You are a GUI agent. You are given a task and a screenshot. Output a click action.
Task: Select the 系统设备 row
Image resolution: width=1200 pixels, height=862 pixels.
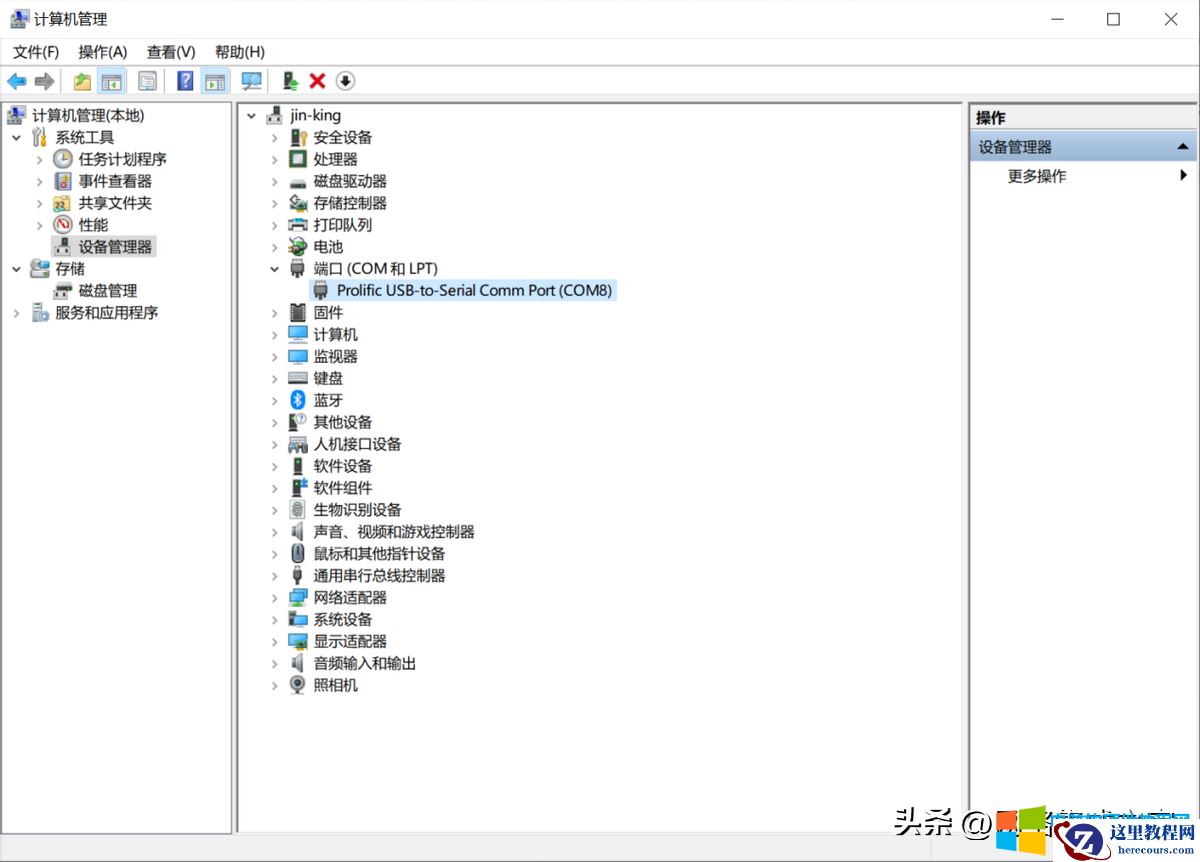(x=343, y=620)
